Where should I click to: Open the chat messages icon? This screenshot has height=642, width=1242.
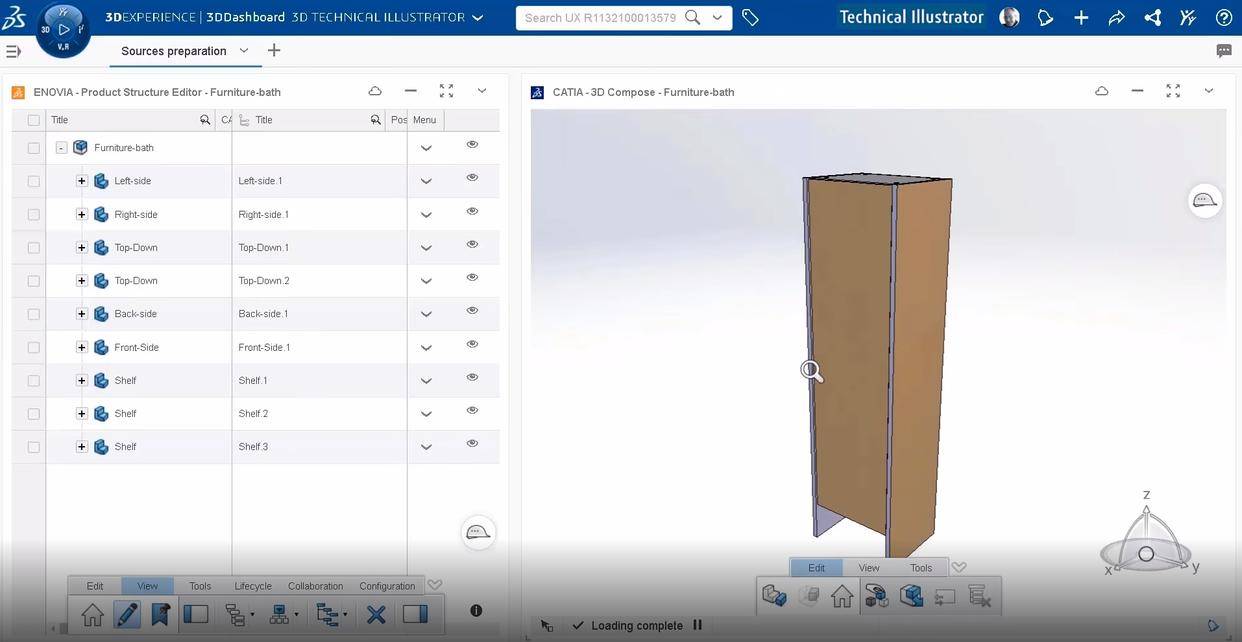pos(1224,51)
